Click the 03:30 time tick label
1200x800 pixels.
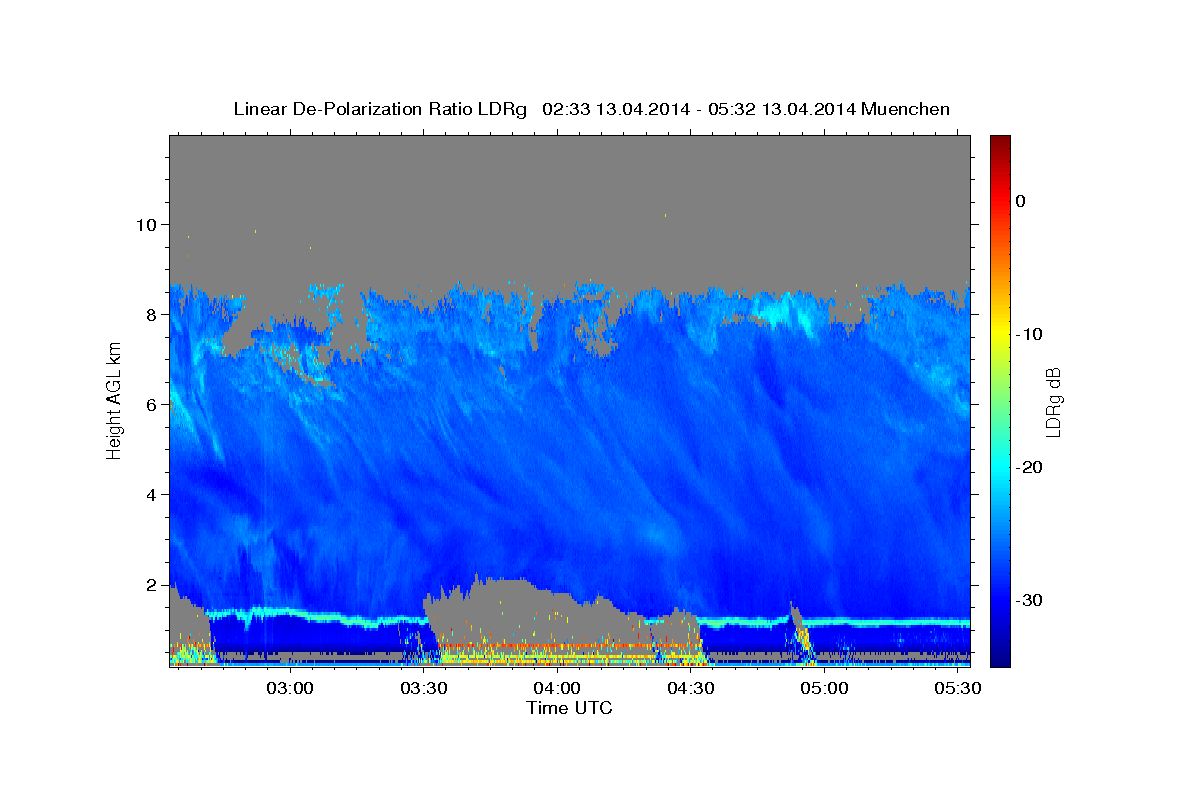click(x=423, y=688)
